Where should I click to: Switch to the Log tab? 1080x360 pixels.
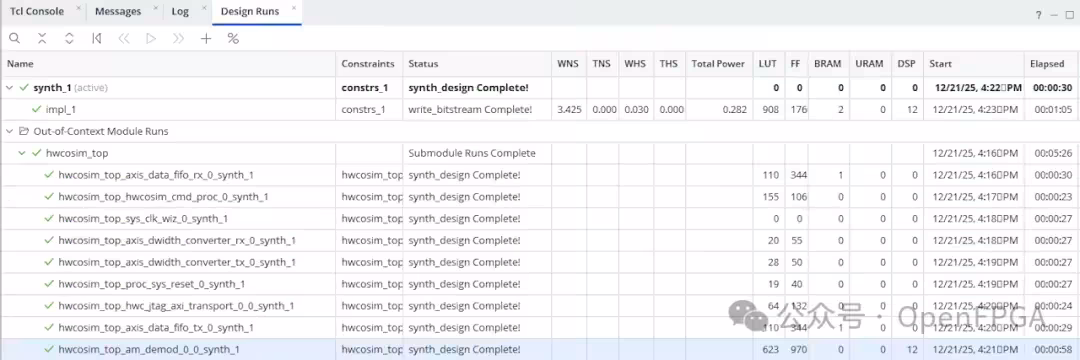click(180, 12)
